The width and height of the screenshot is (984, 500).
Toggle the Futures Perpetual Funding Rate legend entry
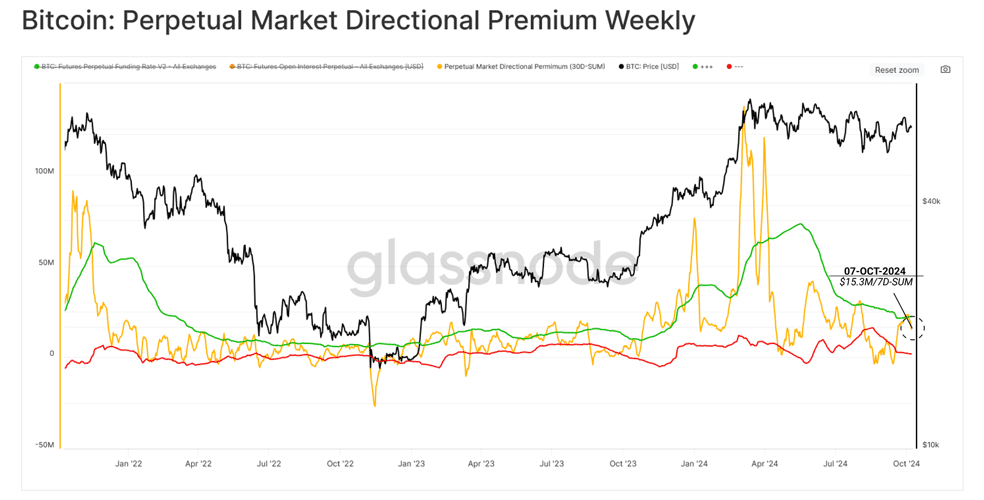(125, 66)
